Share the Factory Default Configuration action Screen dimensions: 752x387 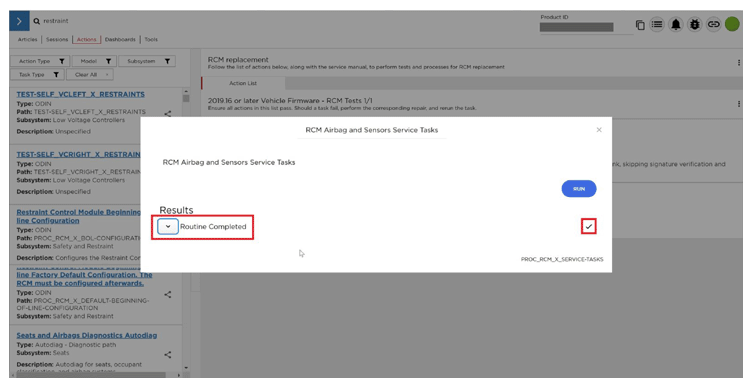(167, 294)
